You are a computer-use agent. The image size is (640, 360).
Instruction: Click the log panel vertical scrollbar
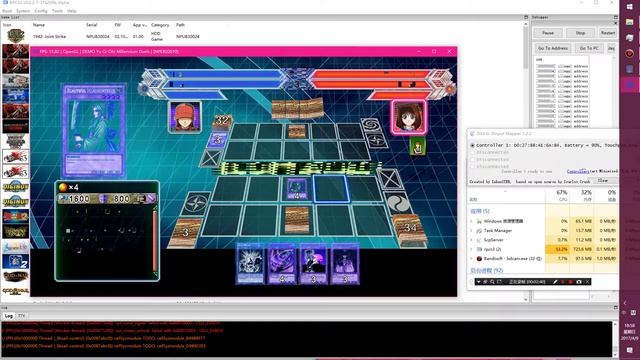pos(615,339)
